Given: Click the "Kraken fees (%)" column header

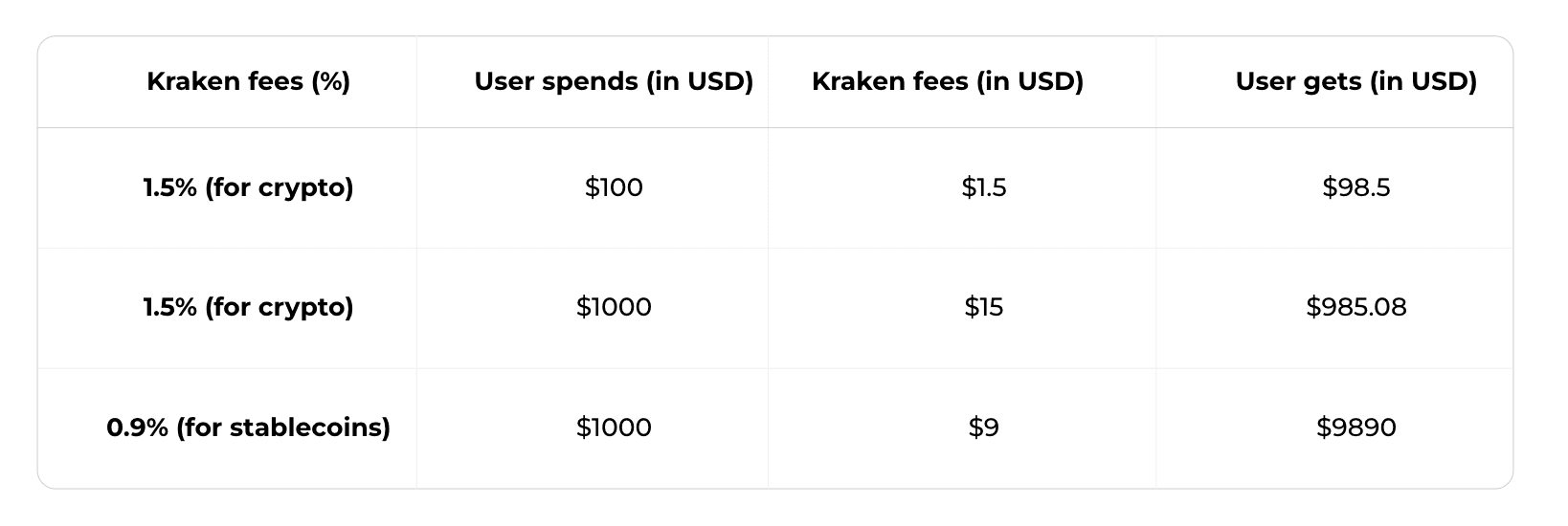Looking at the screenshot, I should point(248,82).
